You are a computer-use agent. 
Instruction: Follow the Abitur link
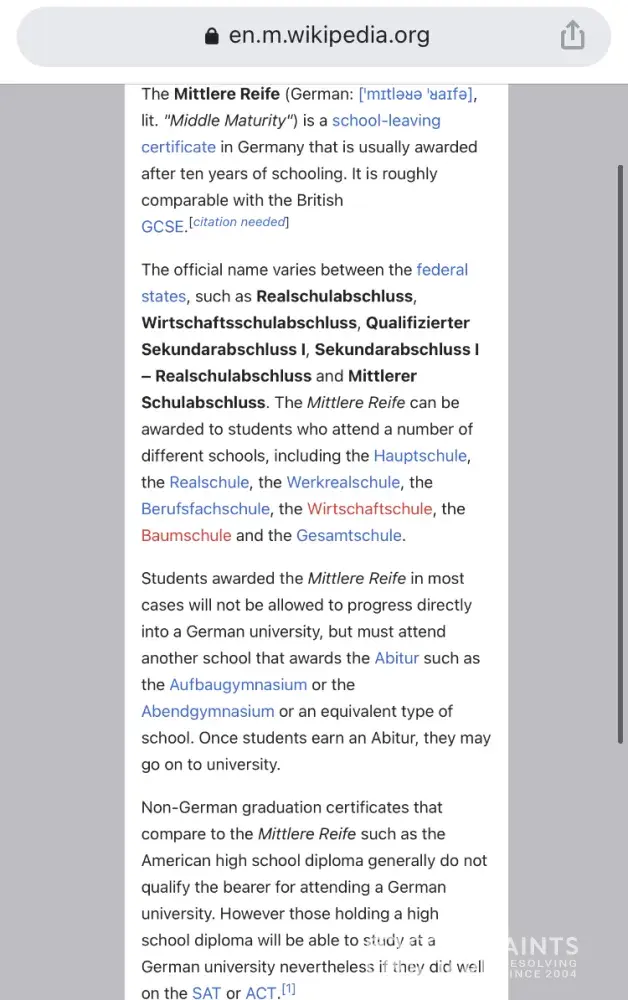(397, 658)
